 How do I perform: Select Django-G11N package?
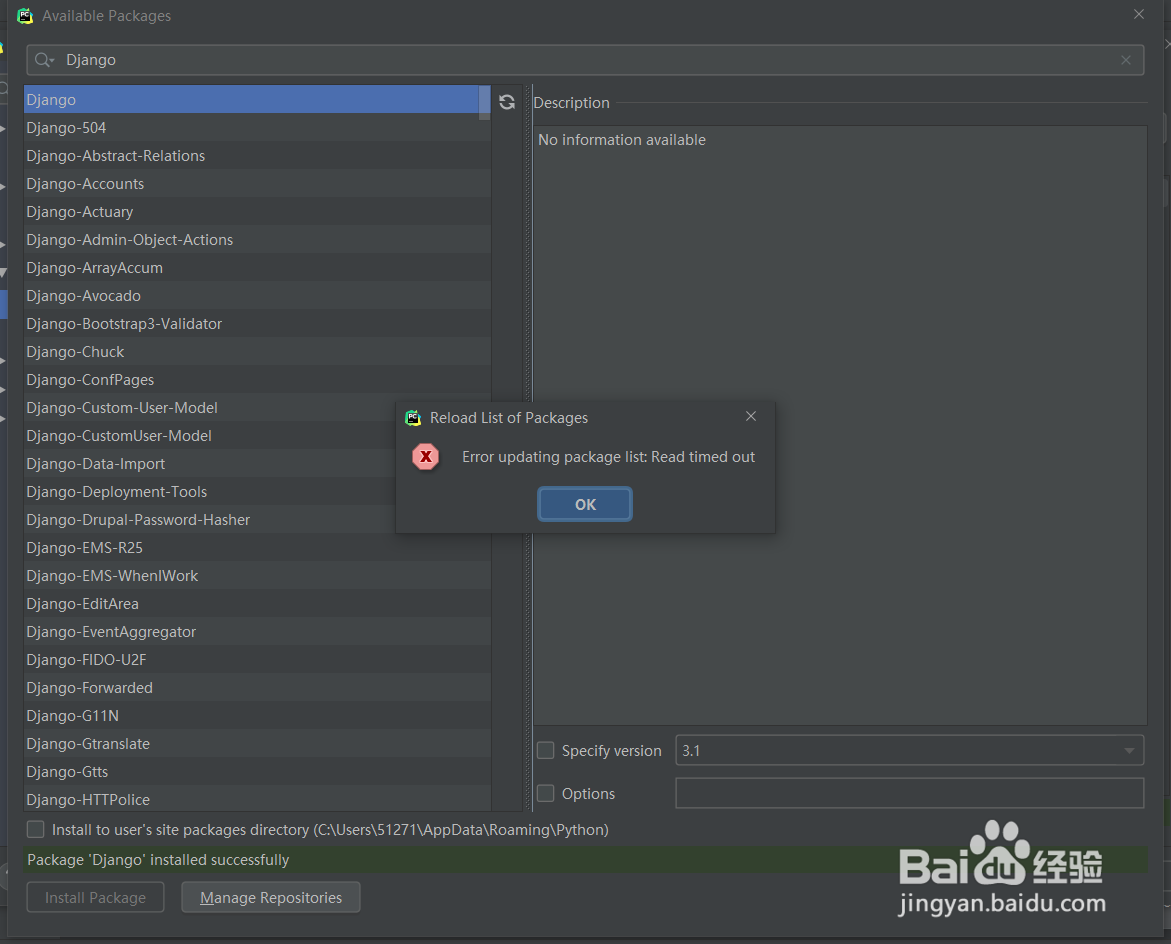(x=257, y=715)
